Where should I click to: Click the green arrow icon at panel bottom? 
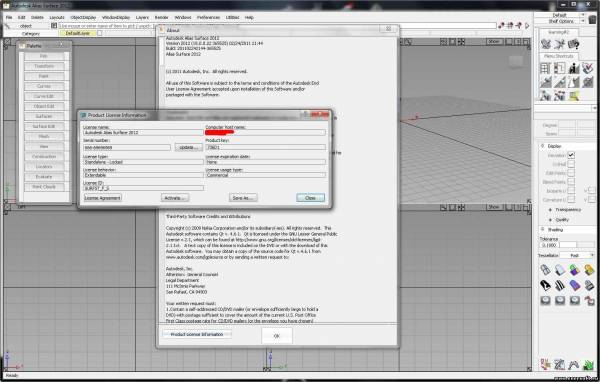pos(588,365)
